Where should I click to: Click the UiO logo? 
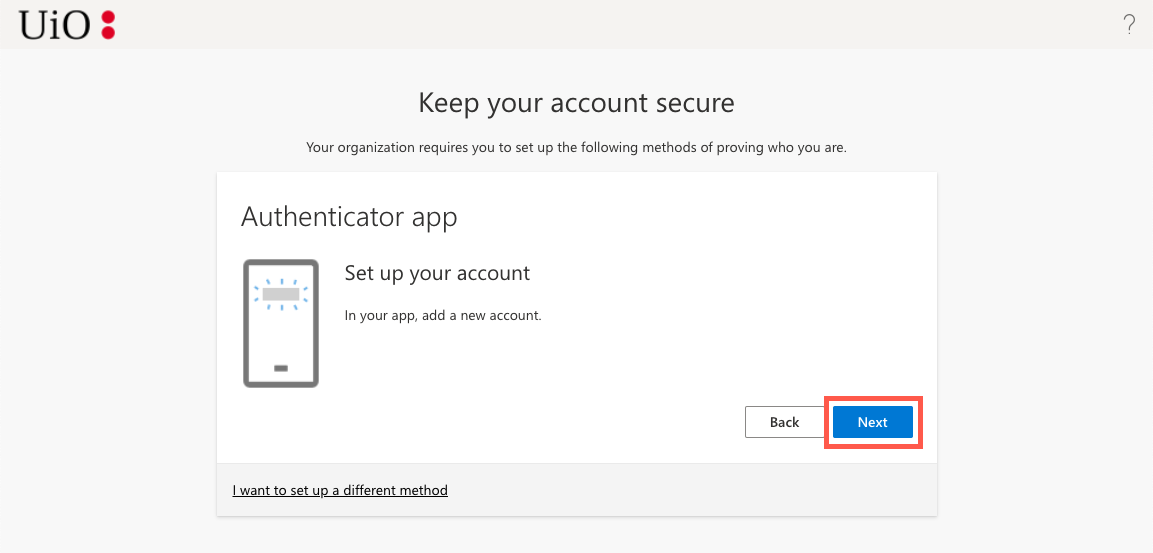(68, 25)
